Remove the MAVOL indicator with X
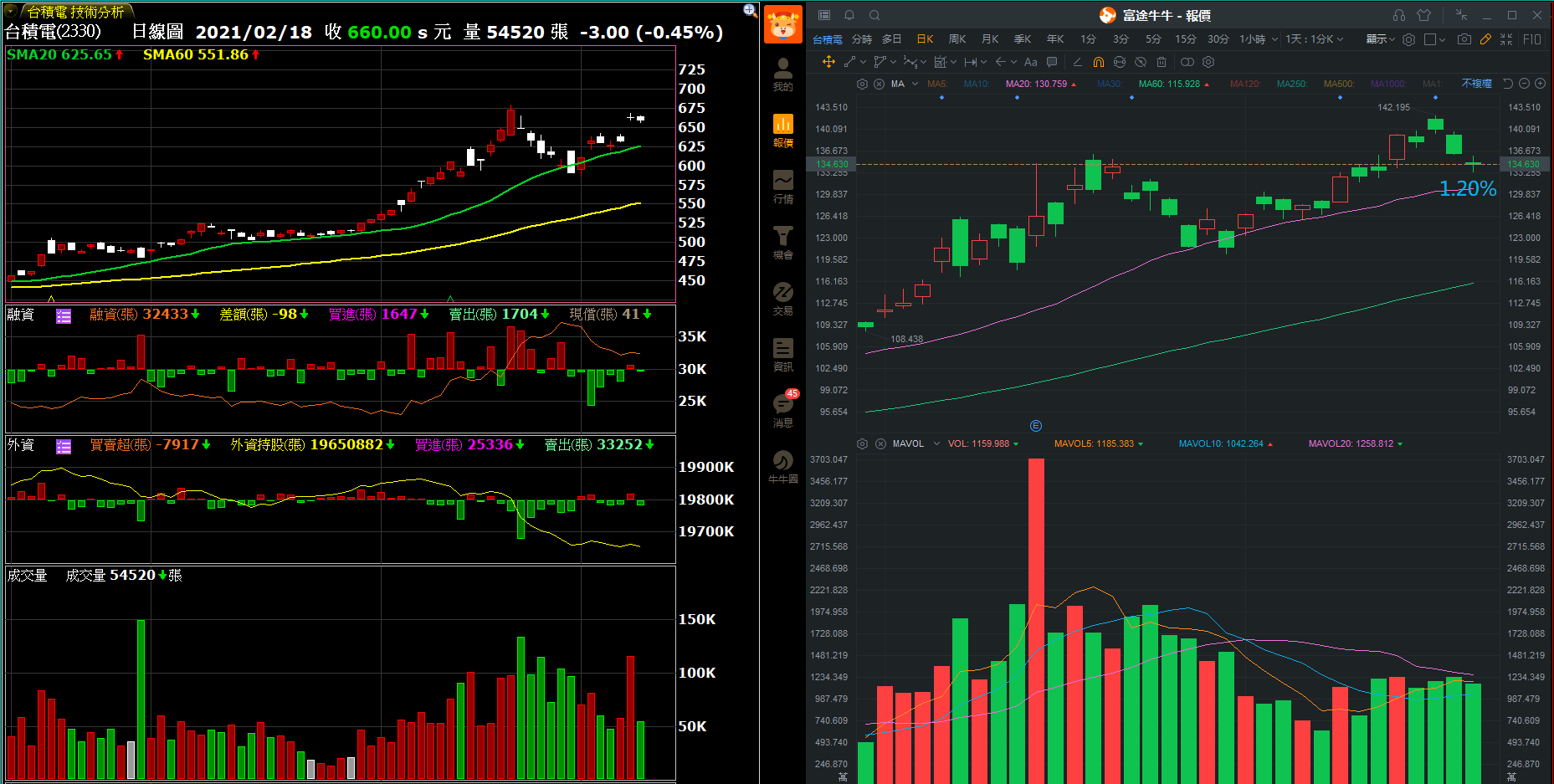1554x784 pixels. [880, 443]
